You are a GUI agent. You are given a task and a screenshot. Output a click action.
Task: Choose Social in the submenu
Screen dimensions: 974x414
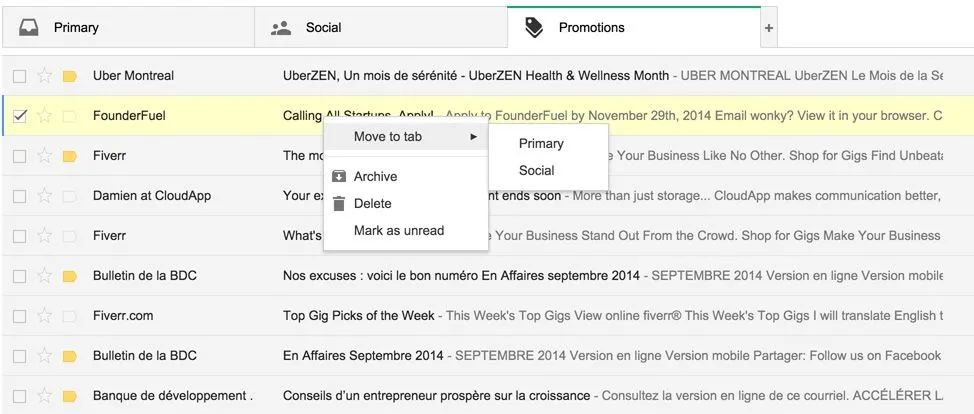536,171
